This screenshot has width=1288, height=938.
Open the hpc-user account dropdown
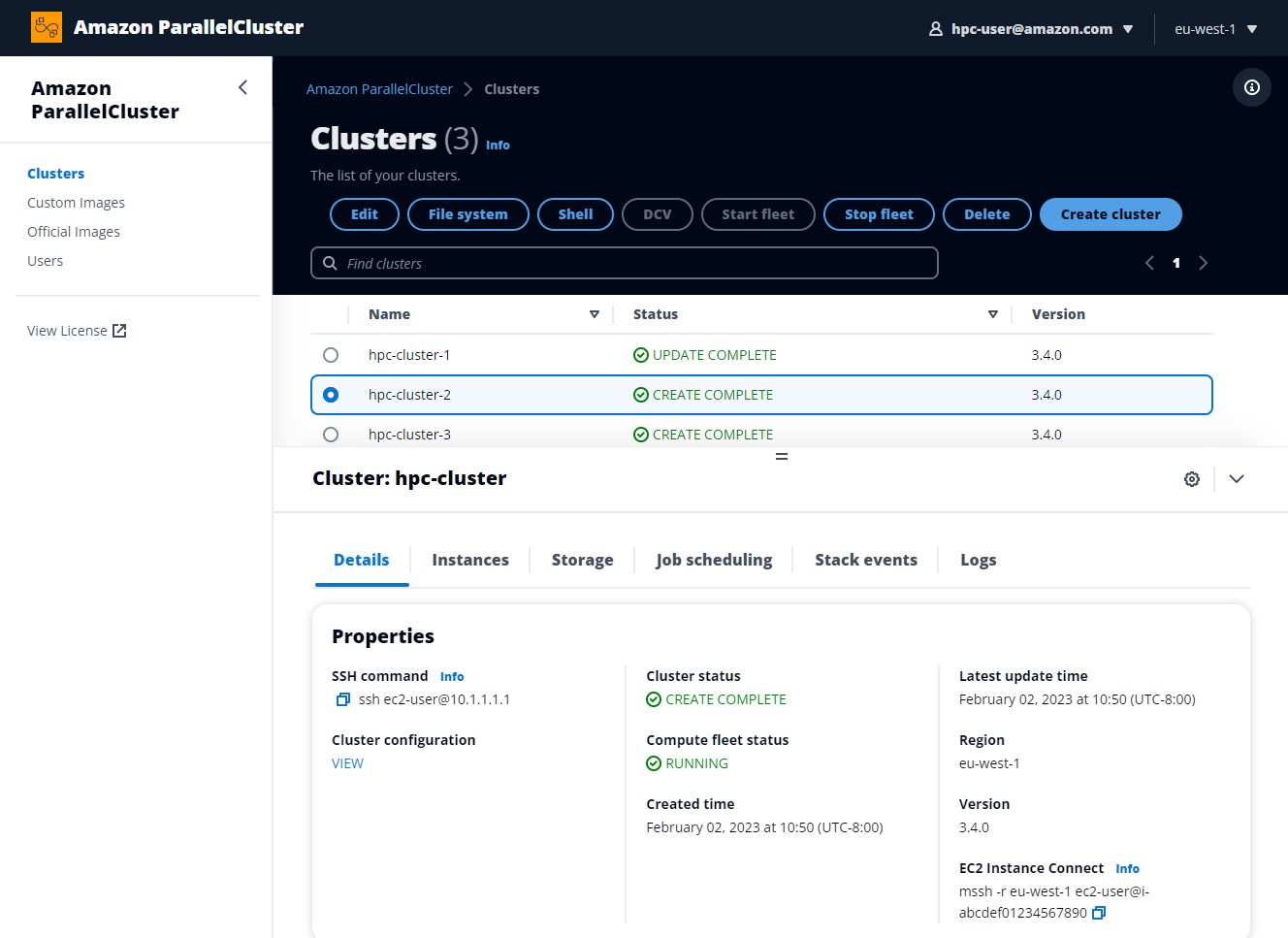click(1032, 29)
